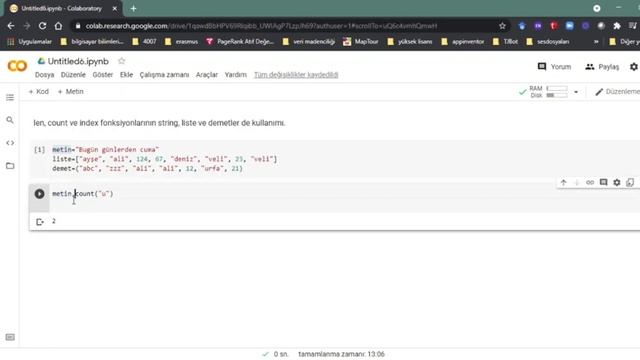Click the output value 2
Image resolution: width=640 pixels, height=360 pixels.
coord(53,221)
